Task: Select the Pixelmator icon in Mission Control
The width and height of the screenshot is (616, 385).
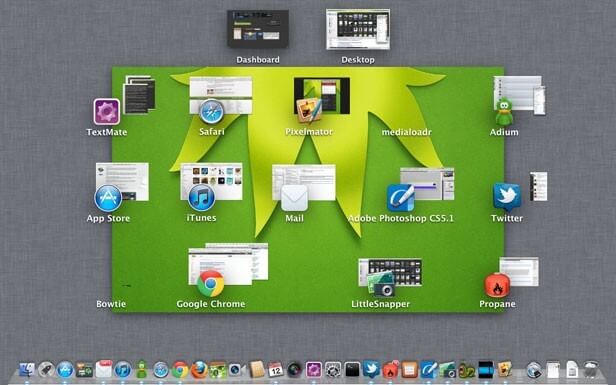Action: [309, 110]
